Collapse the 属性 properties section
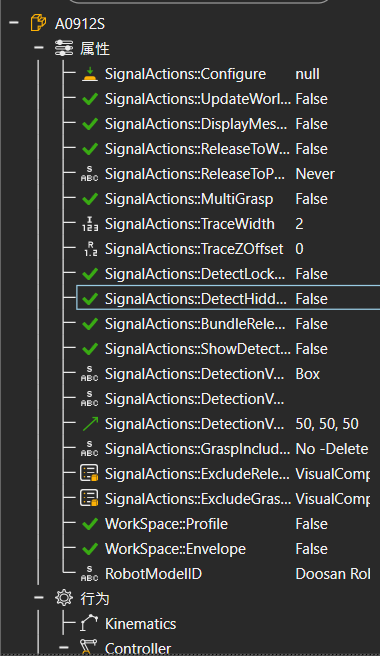Image resolution: width=380 pixels, height=656 pixels. 39,48
